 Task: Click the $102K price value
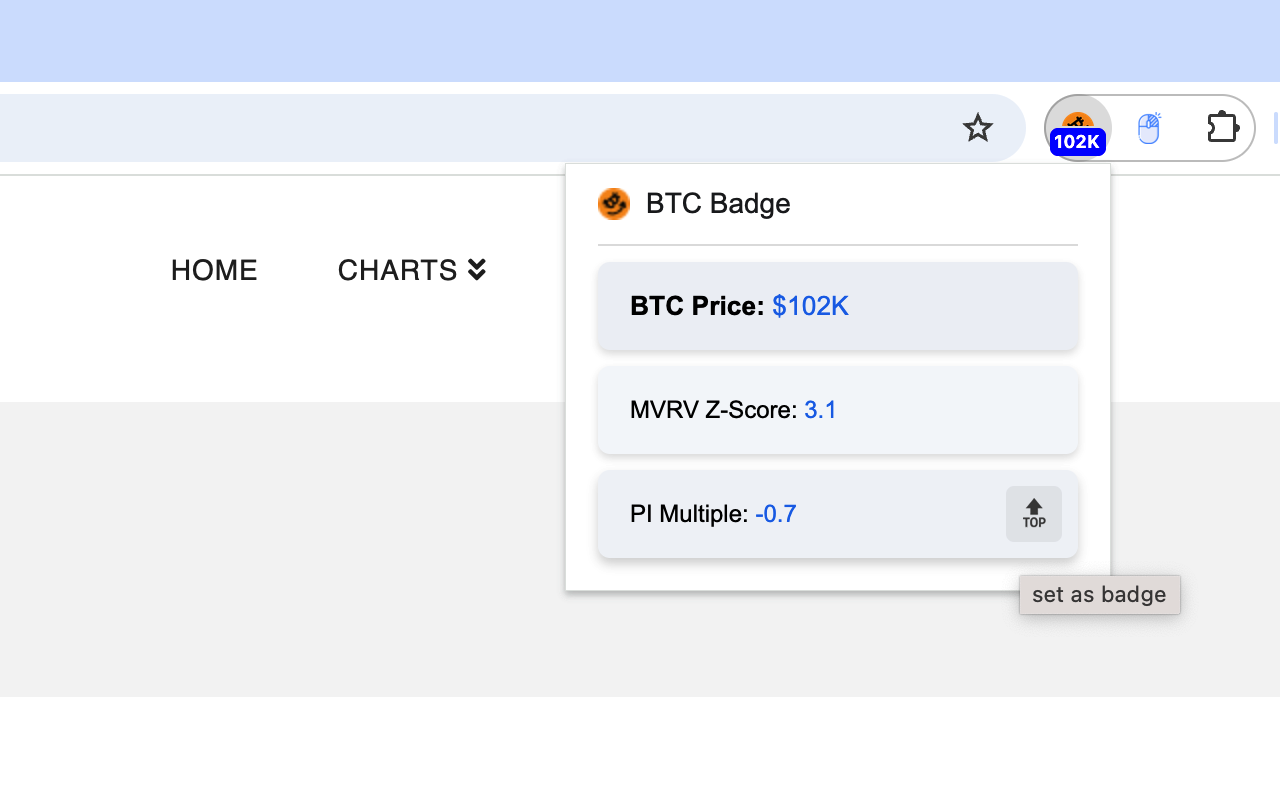pyautogui.click(x=810, y=306)
